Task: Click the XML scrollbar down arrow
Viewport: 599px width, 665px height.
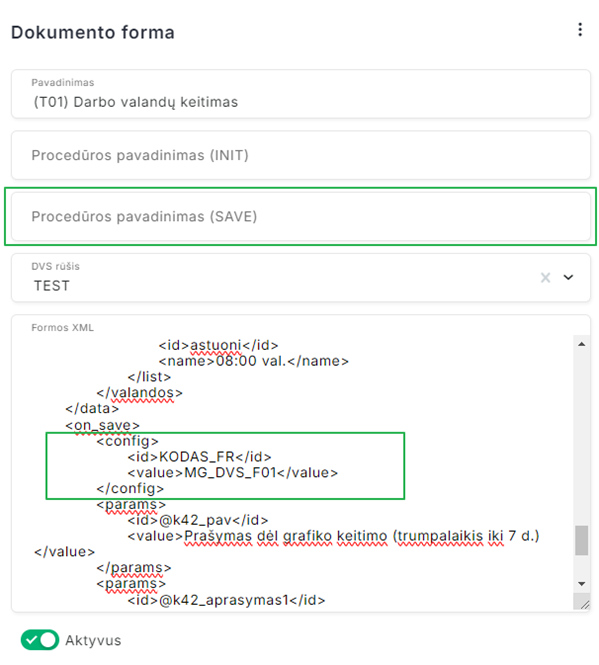Action: click(x=582, y=584)
